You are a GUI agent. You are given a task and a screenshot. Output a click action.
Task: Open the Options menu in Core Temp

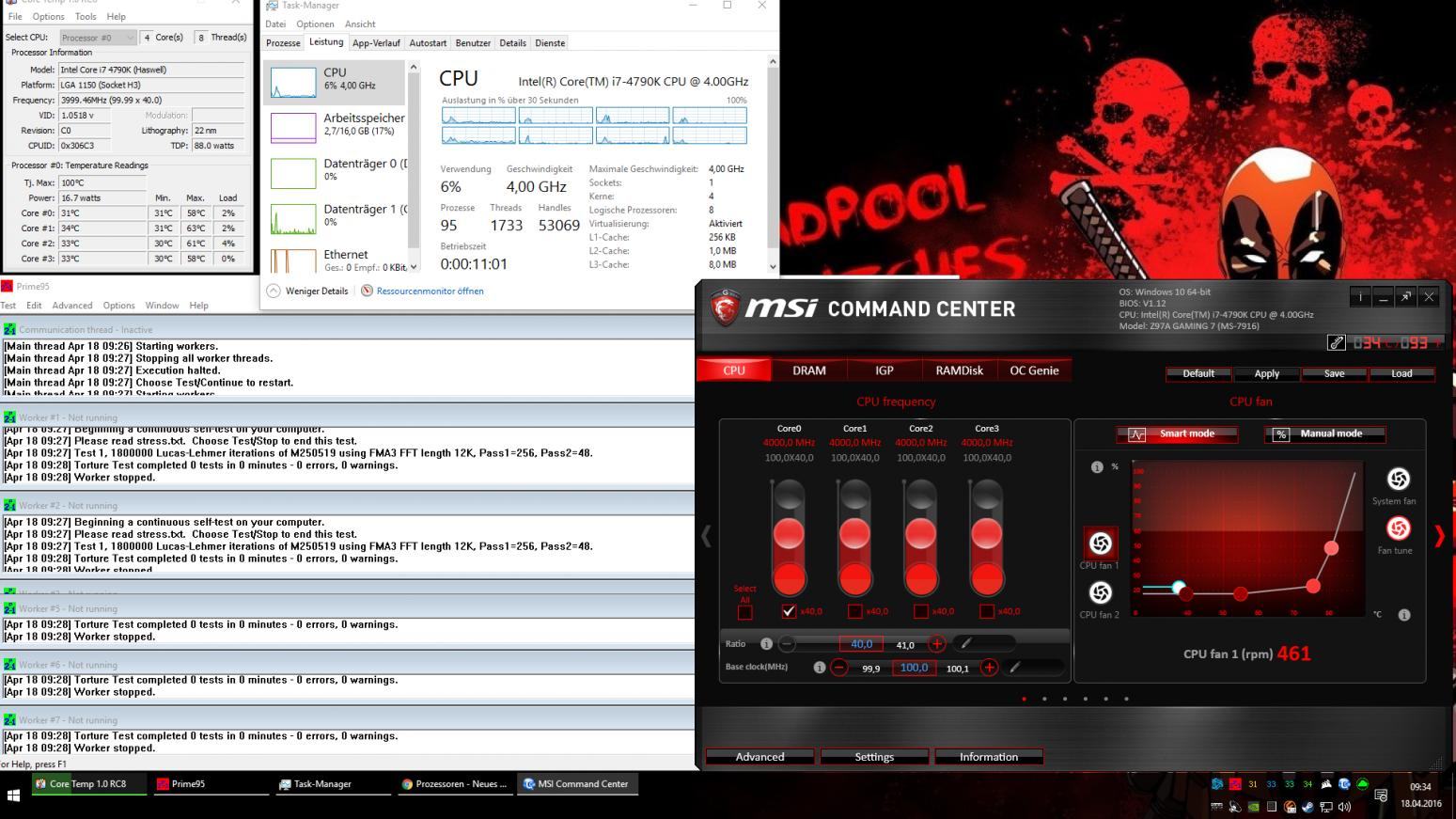(x=48, y=16)
